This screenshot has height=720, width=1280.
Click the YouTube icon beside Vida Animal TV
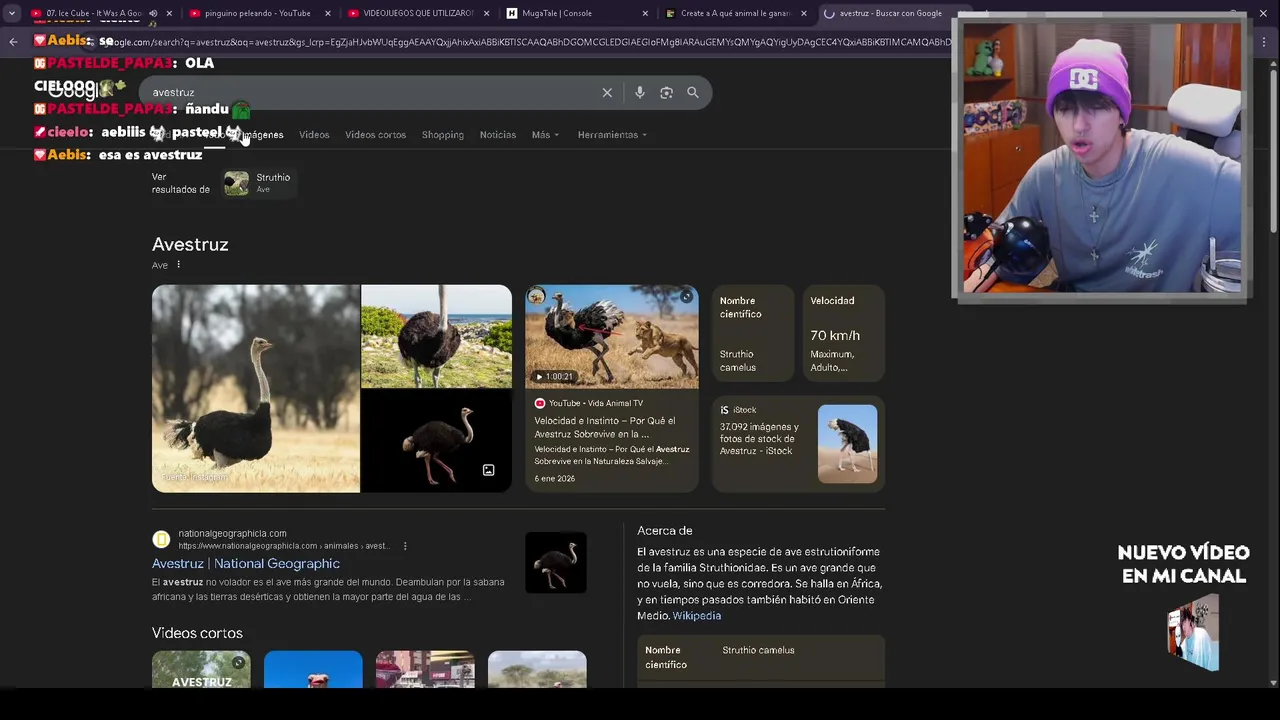pyautogui.click(x=540, y=403)
